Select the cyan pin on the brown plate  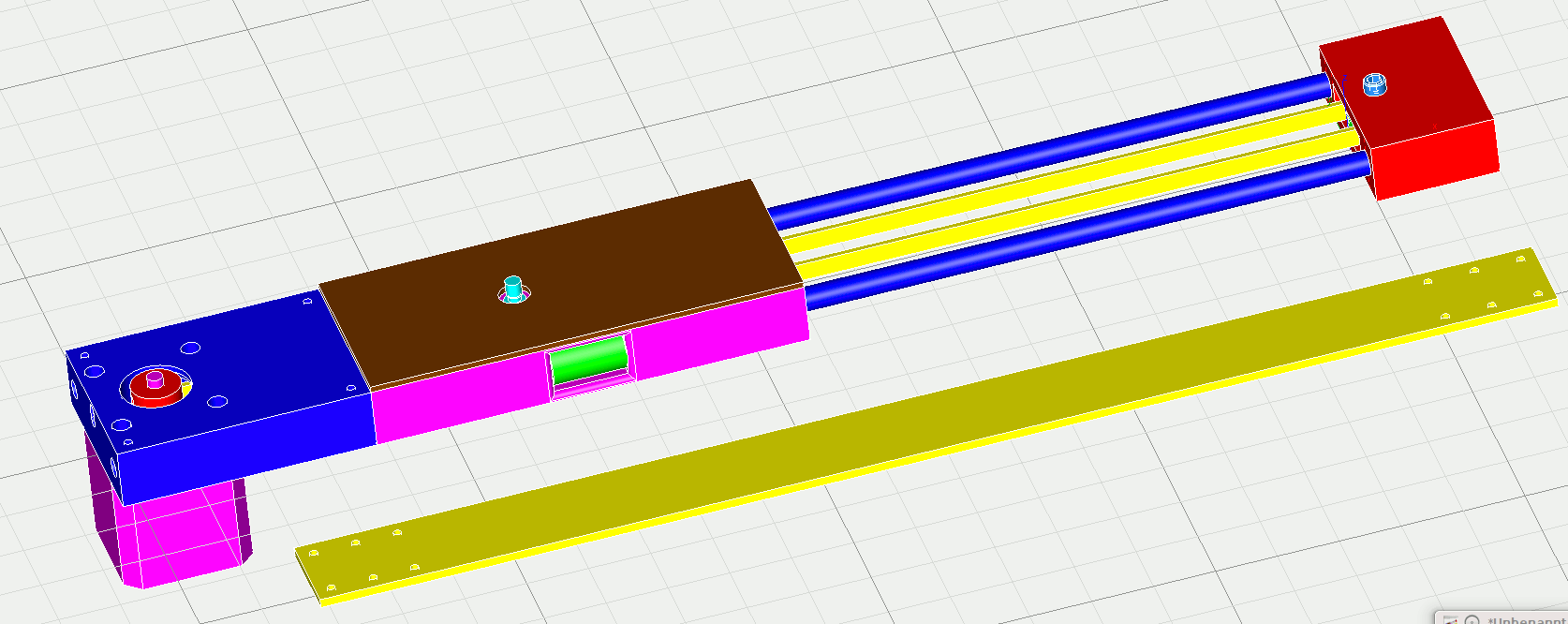pyautogui.click(x=512, y=289)
